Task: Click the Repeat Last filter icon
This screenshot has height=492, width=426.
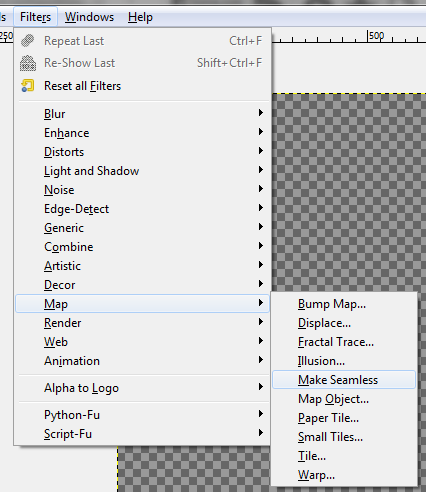Action: [28, 41]
